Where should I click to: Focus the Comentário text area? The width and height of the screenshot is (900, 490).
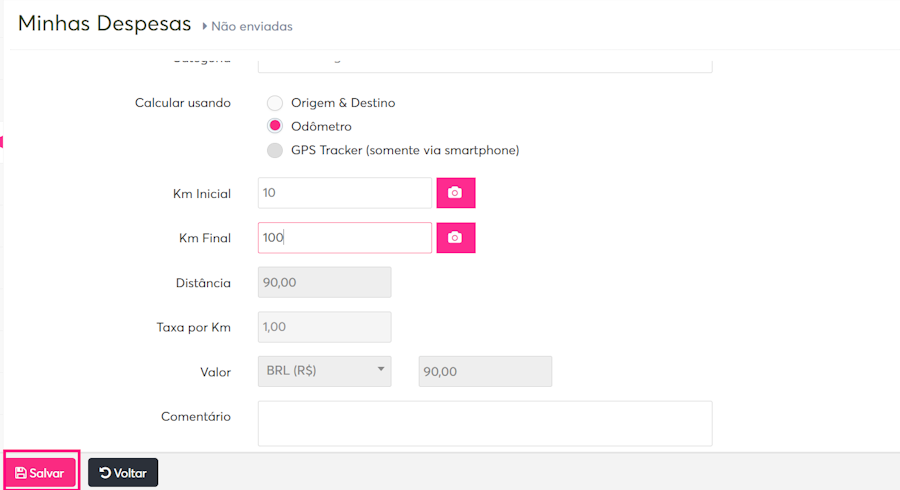pyautogui.click(x=484, y=423)
